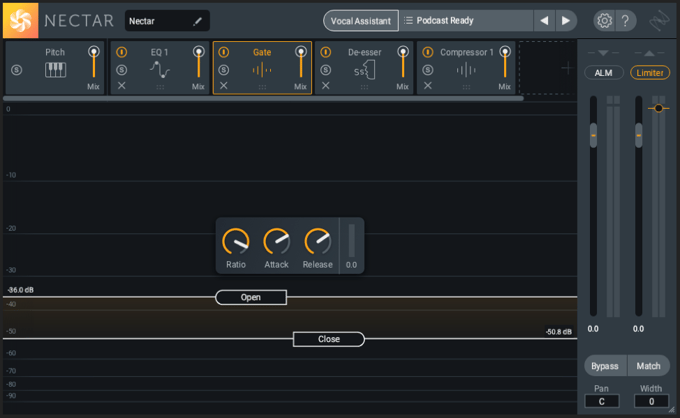Go to previous preset with left arrow
Screen dimensions: 680x418
tap(544, 20)
